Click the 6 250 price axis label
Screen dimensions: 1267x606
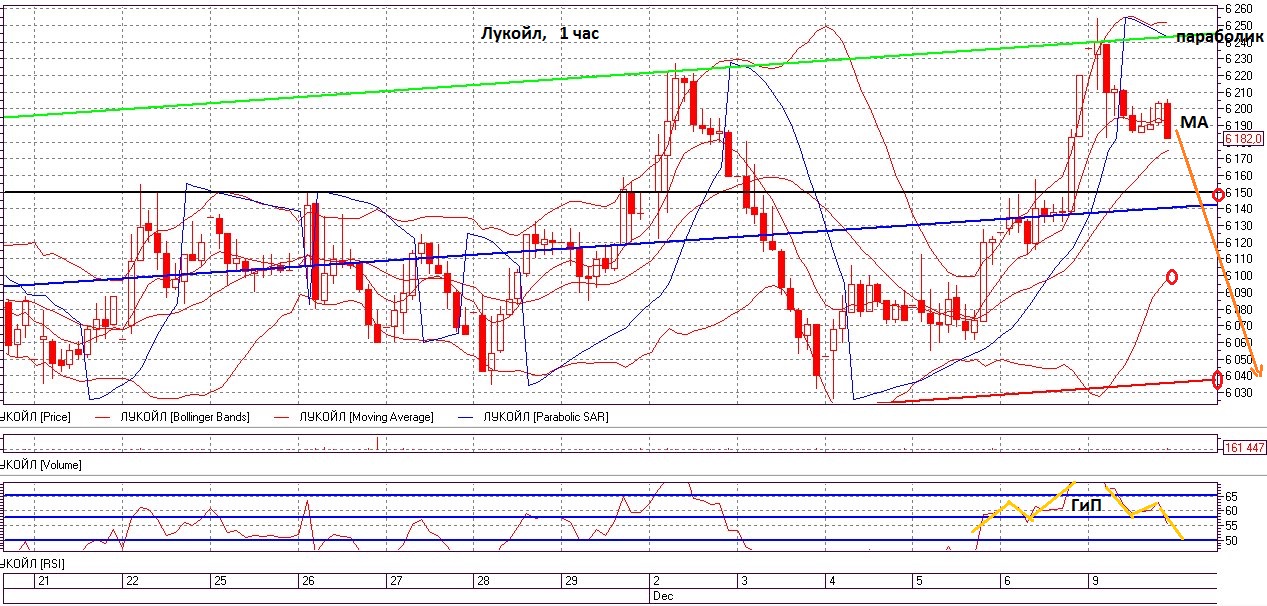(x=1241, y=25)
